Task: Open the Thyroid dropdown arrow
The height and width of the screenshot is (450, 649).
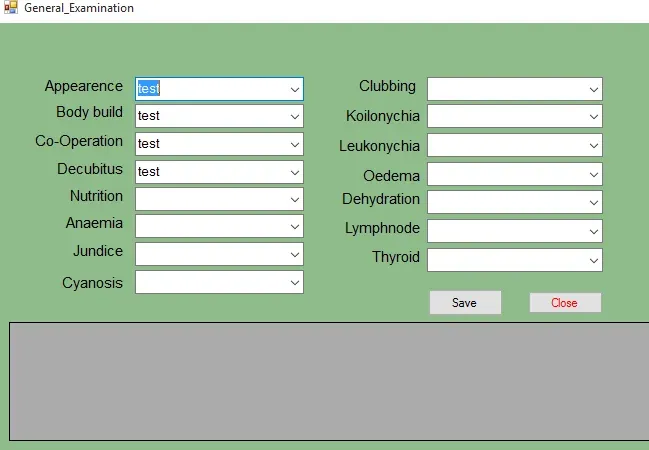Action: [x=594, y=260]
